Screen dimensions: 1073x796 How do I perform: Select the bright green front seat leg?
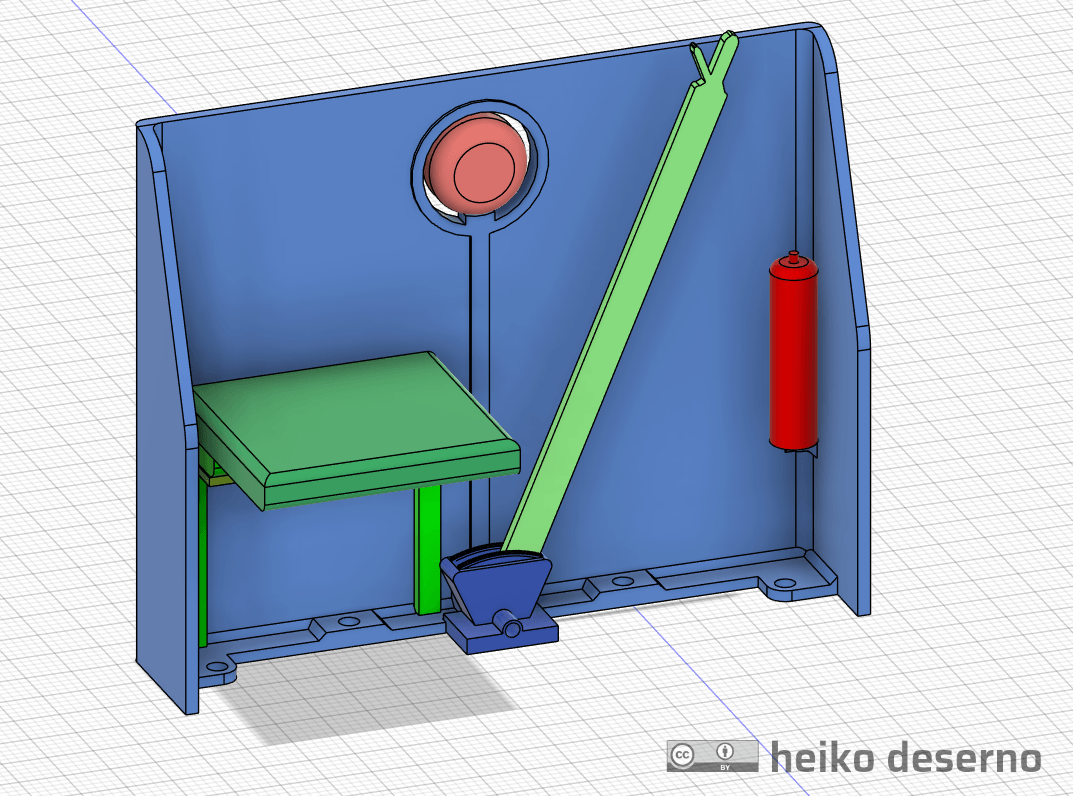coord(428,548)
